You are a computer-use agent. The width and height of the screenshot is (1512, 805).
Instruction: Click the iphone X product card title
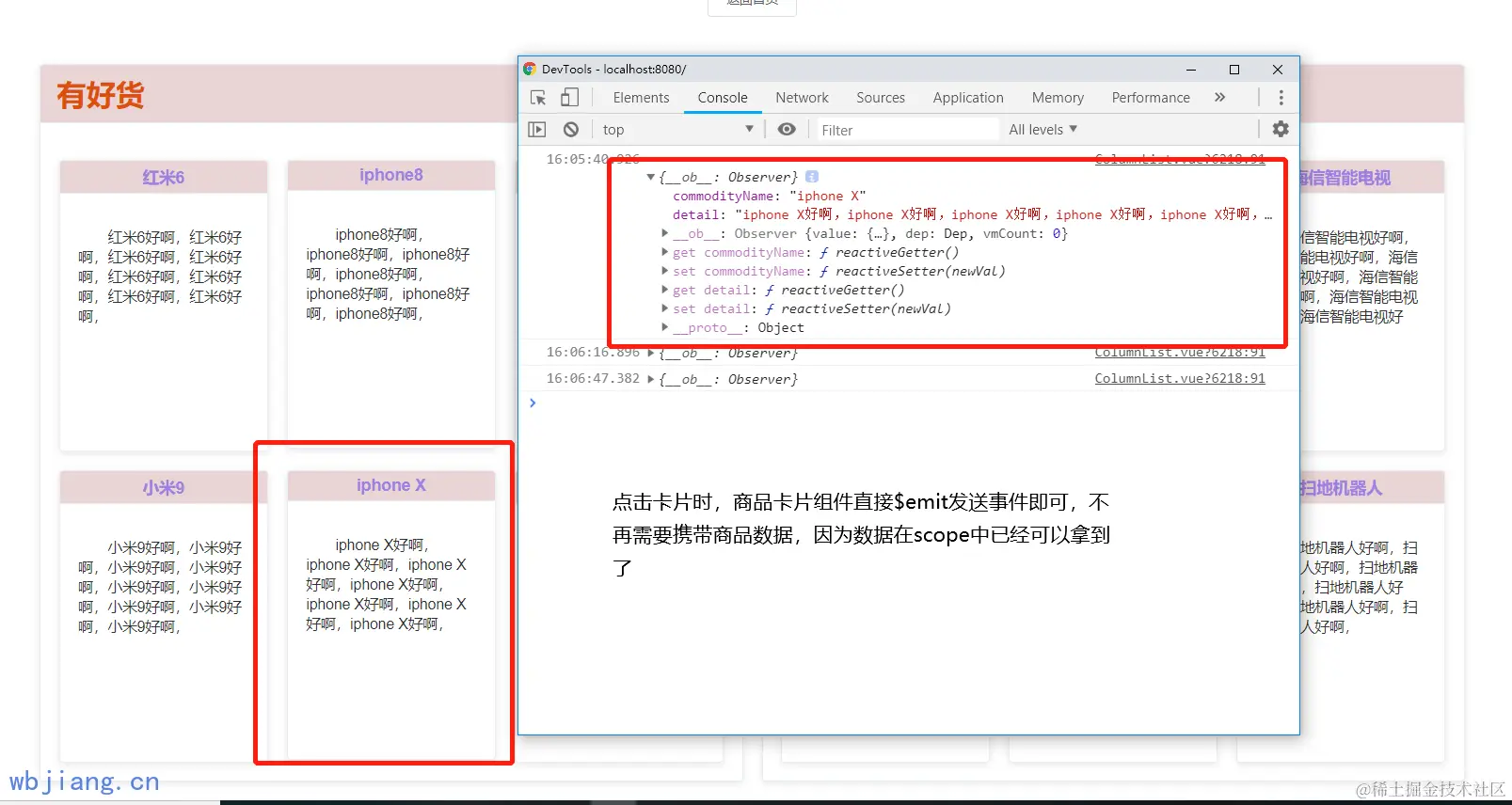pyautogui.click(x=390, y=485)
